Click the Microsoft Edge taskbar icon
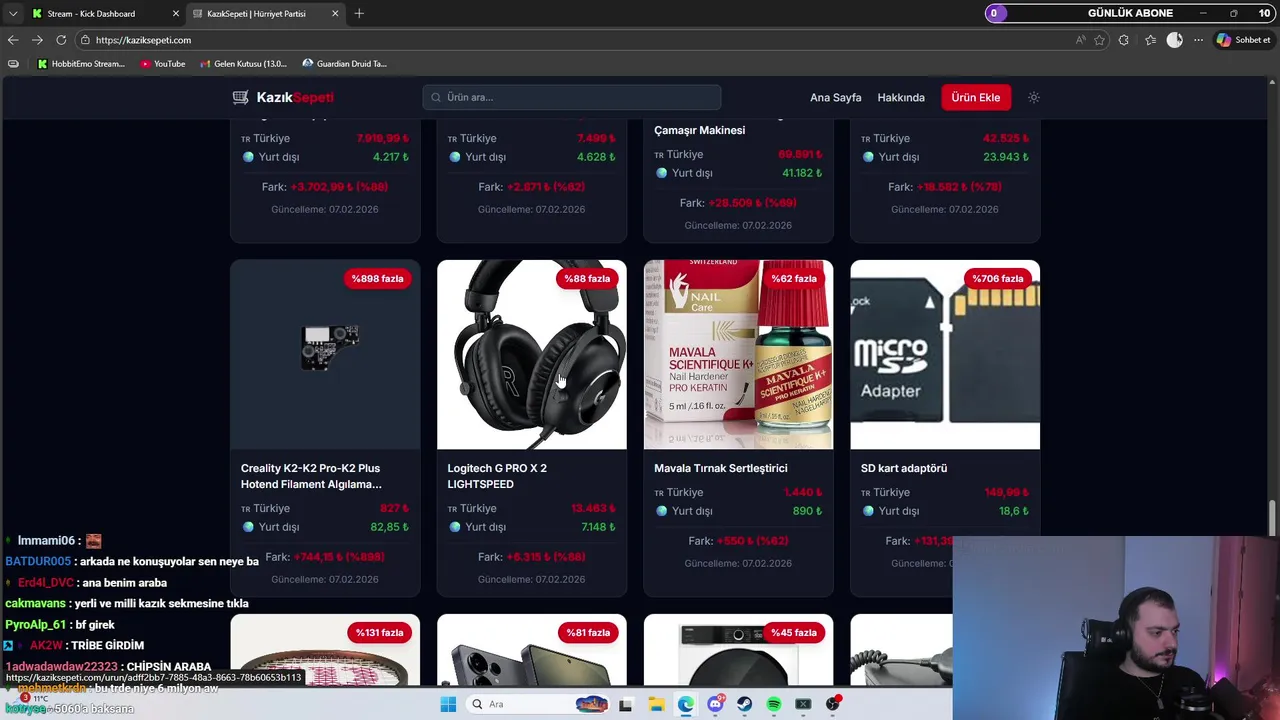The height and width of the screenshot is (720, 1280). (686, 704)
